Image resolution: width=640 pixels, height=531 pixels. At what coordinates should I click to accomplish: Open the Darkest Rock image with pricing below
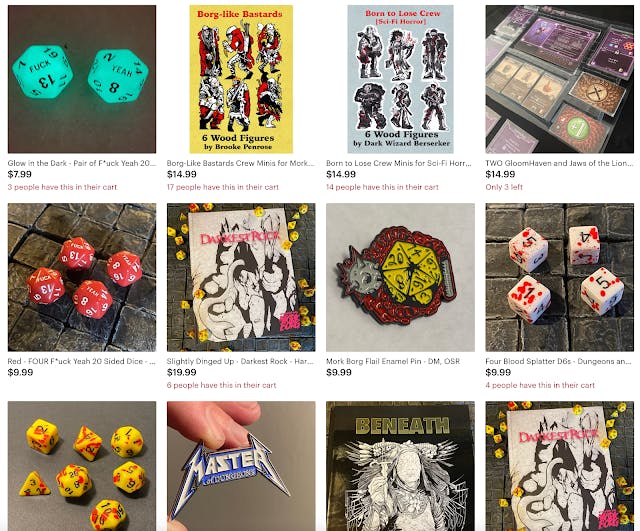pyautogui.click(x=241, y=277)
